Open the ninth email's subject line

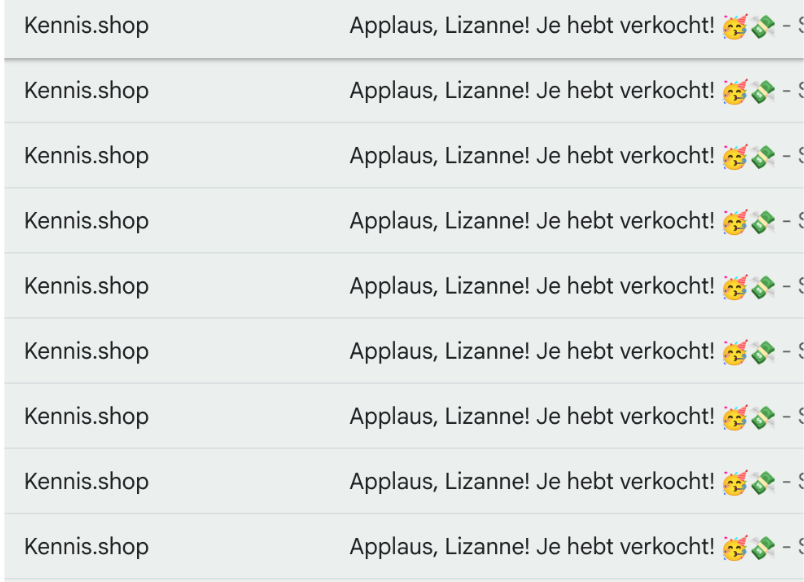pyautogui.click(x=532, y=546)
